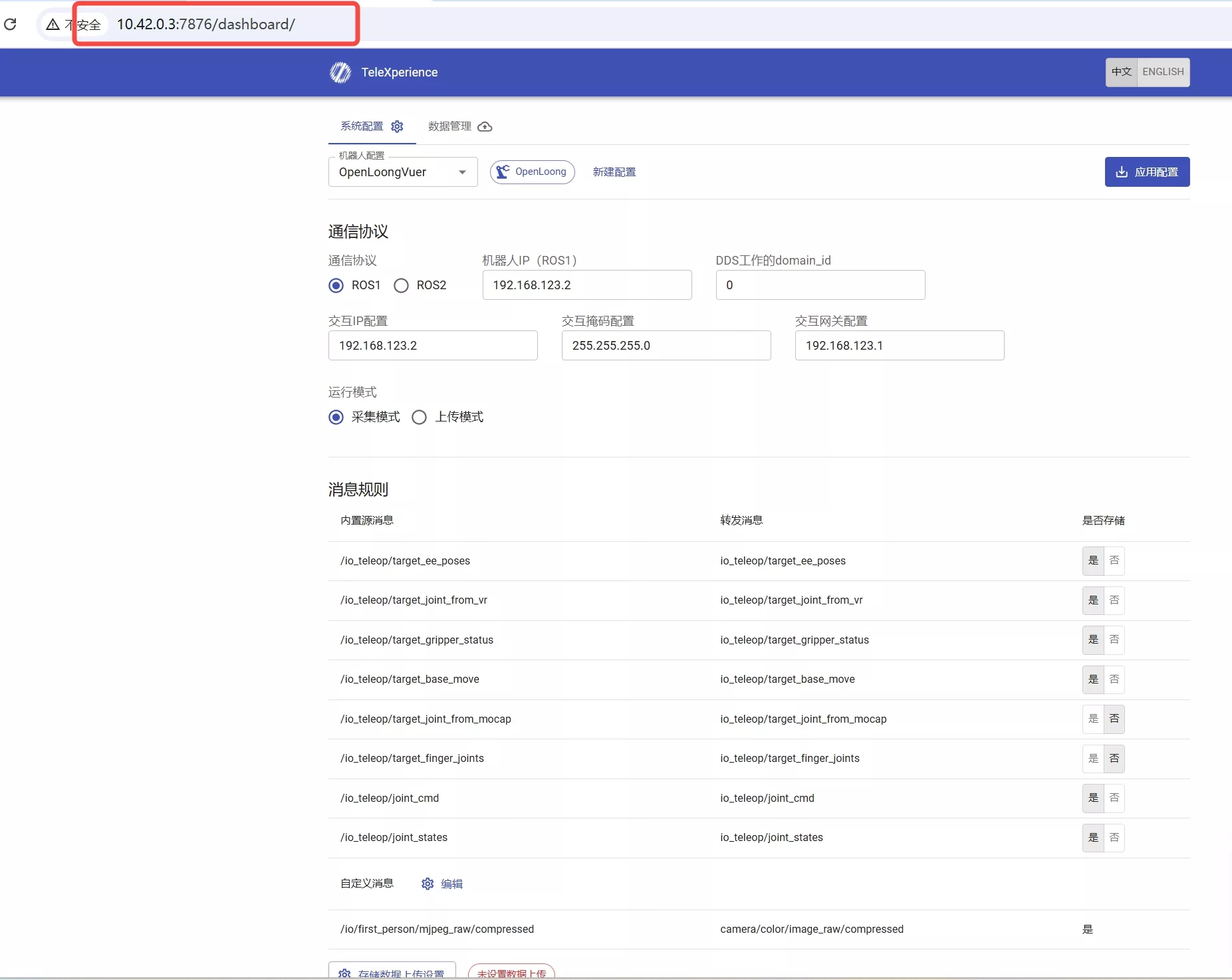Select the ROS2 protocol radio button
This screenshot has height=980, width=1232.
[x=401, y=285]
